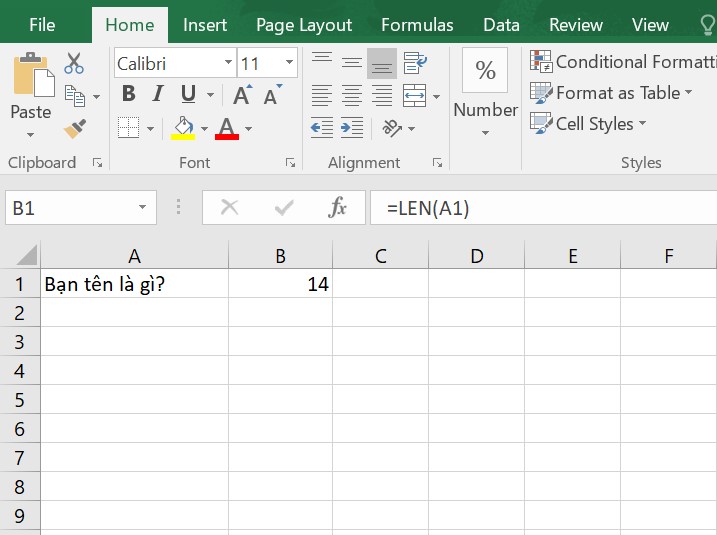Switch to the Formulas tab
Viewport: 717px width, 535px height.
tap(417, 25)
